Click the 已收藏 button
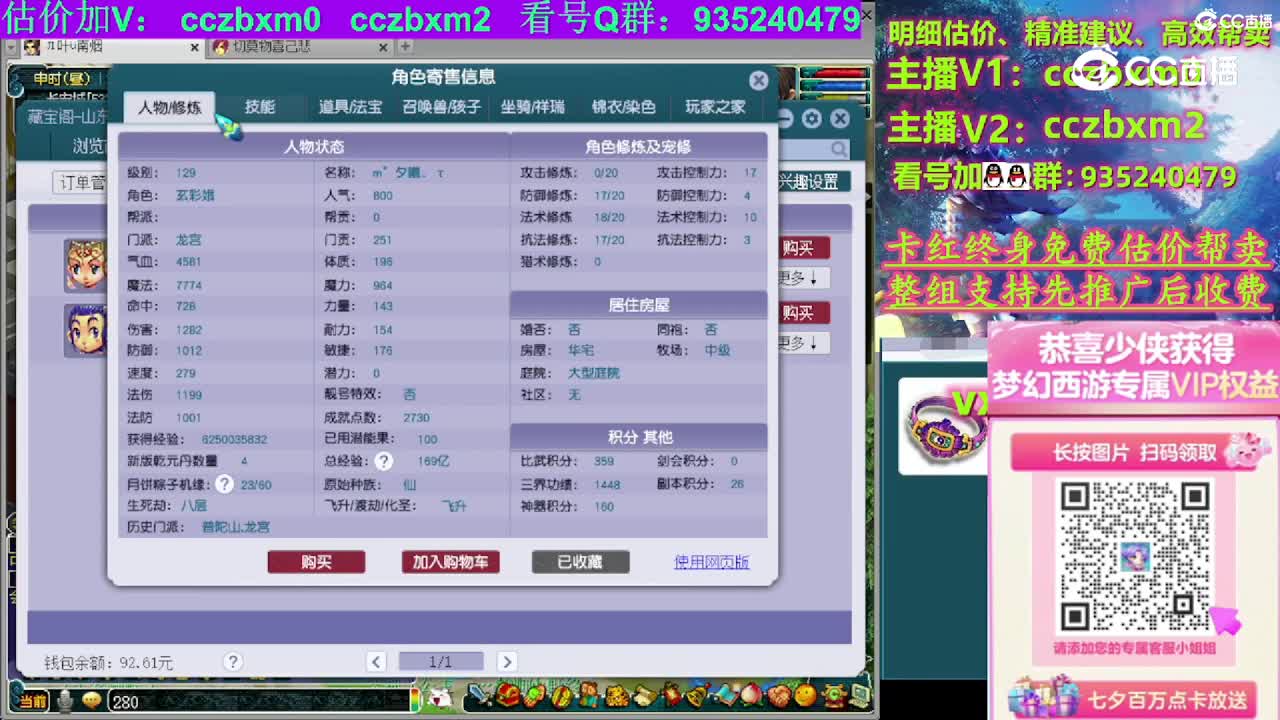1280x720 pixels. point(580,562)
